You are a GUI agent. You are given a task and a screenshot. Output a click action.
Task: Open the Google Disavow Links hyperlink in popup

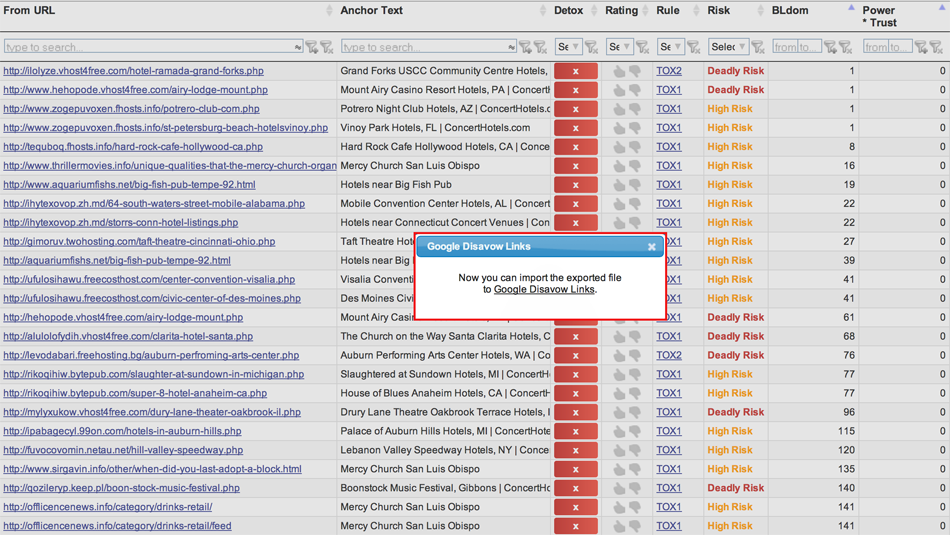coord(544,290)
